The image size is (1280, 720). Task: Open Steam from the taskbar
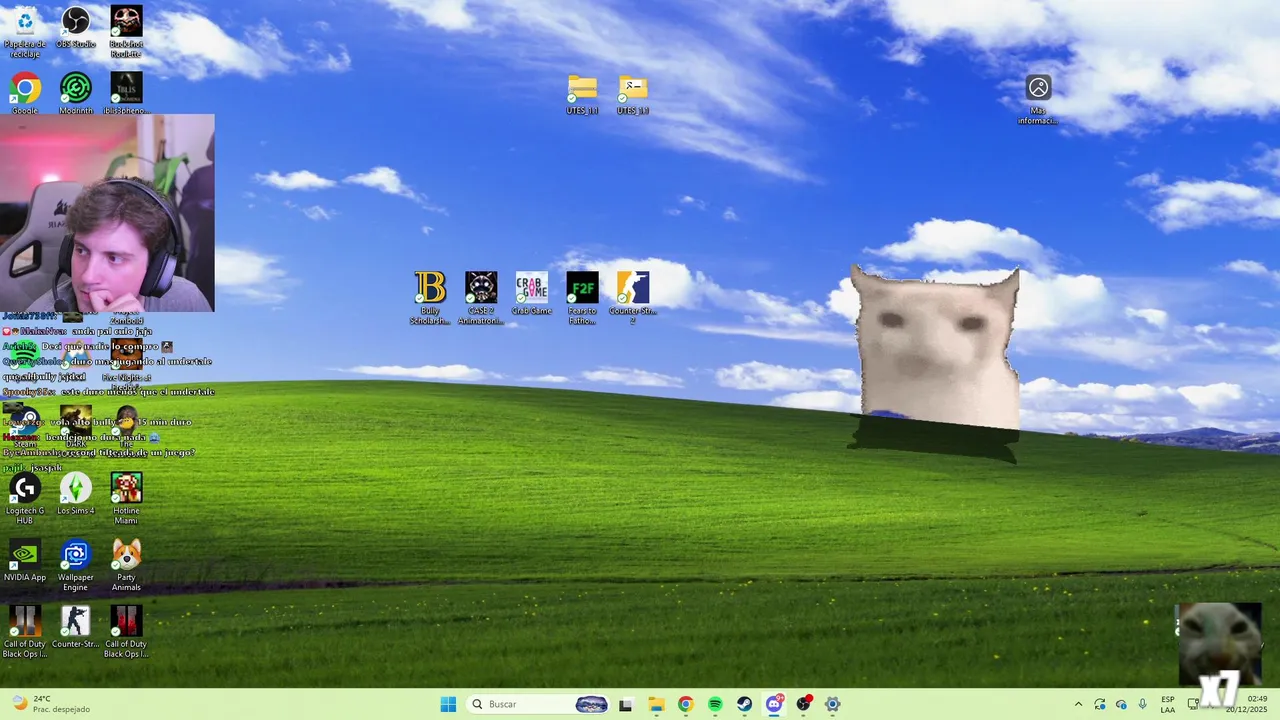pyautogui.click(x=745, y=704)
